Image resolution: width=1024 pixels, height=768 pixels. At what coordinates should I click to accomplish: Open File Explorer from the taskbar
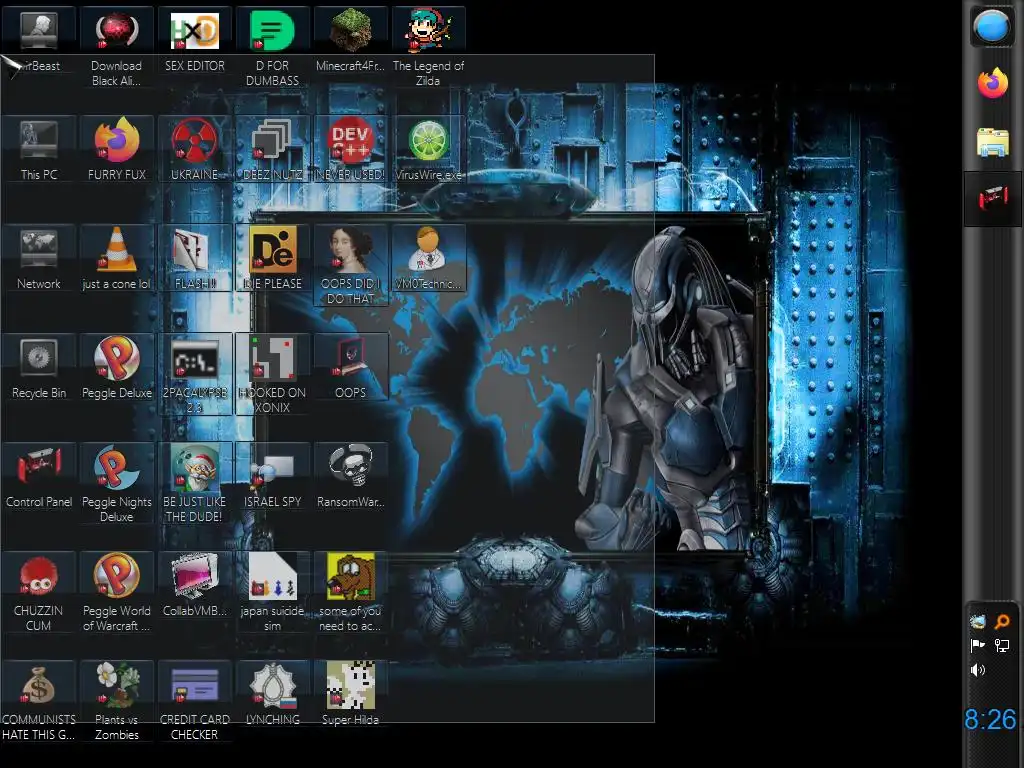993,142
